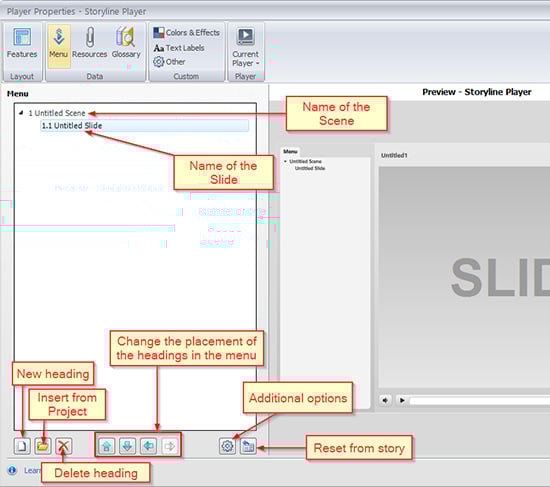Viewport: 550px width, 487px height.
Task: Click the preview seekbar
Action: (x=480, y=400)
